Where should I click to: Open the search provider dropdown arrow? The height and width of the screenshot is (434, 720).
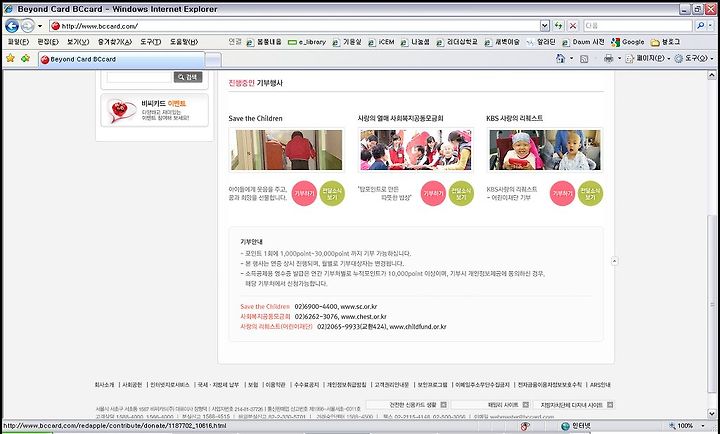[711, 26]
